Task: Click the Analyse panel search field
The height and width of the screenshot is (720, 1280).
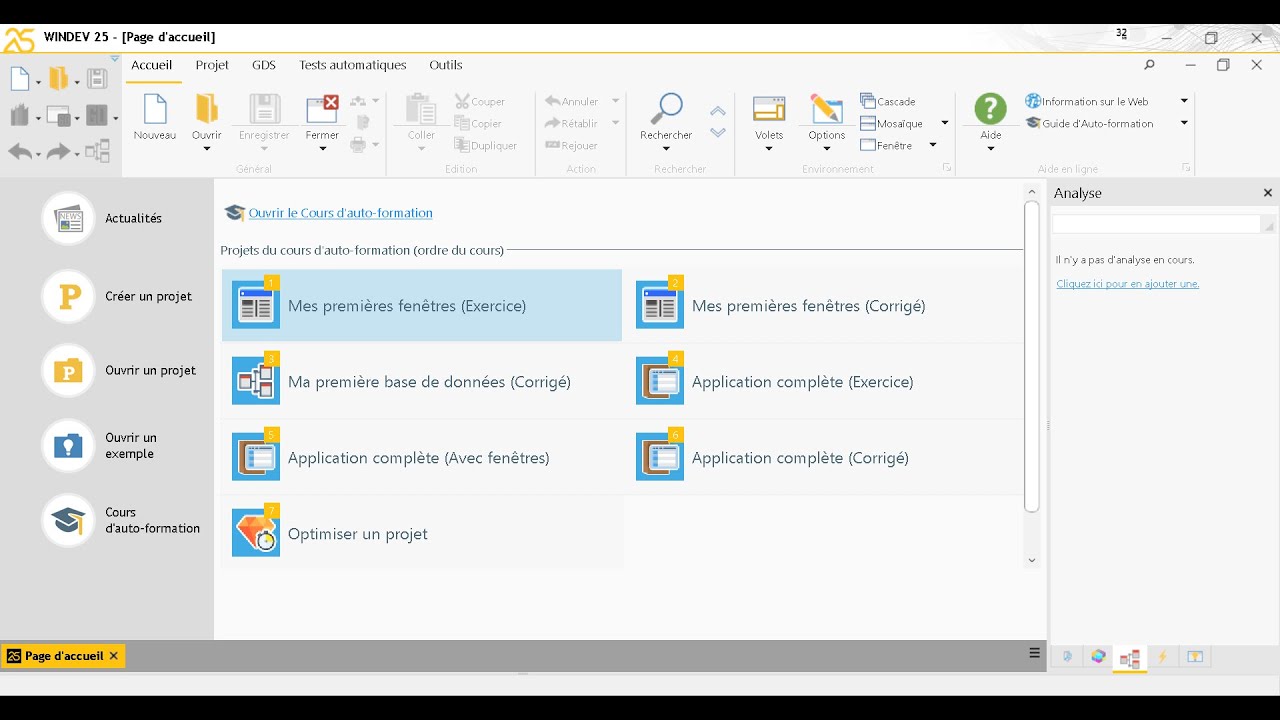Action: click(x=1156, y=224)
